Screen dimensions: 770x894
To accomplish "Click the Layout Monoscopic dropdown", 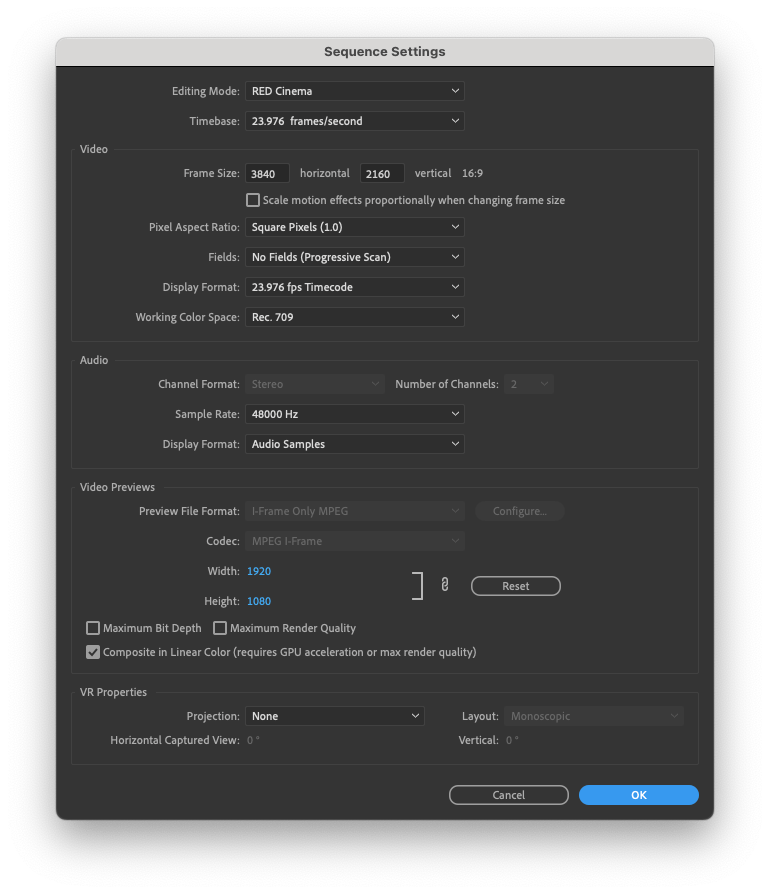I will [594, 716].
